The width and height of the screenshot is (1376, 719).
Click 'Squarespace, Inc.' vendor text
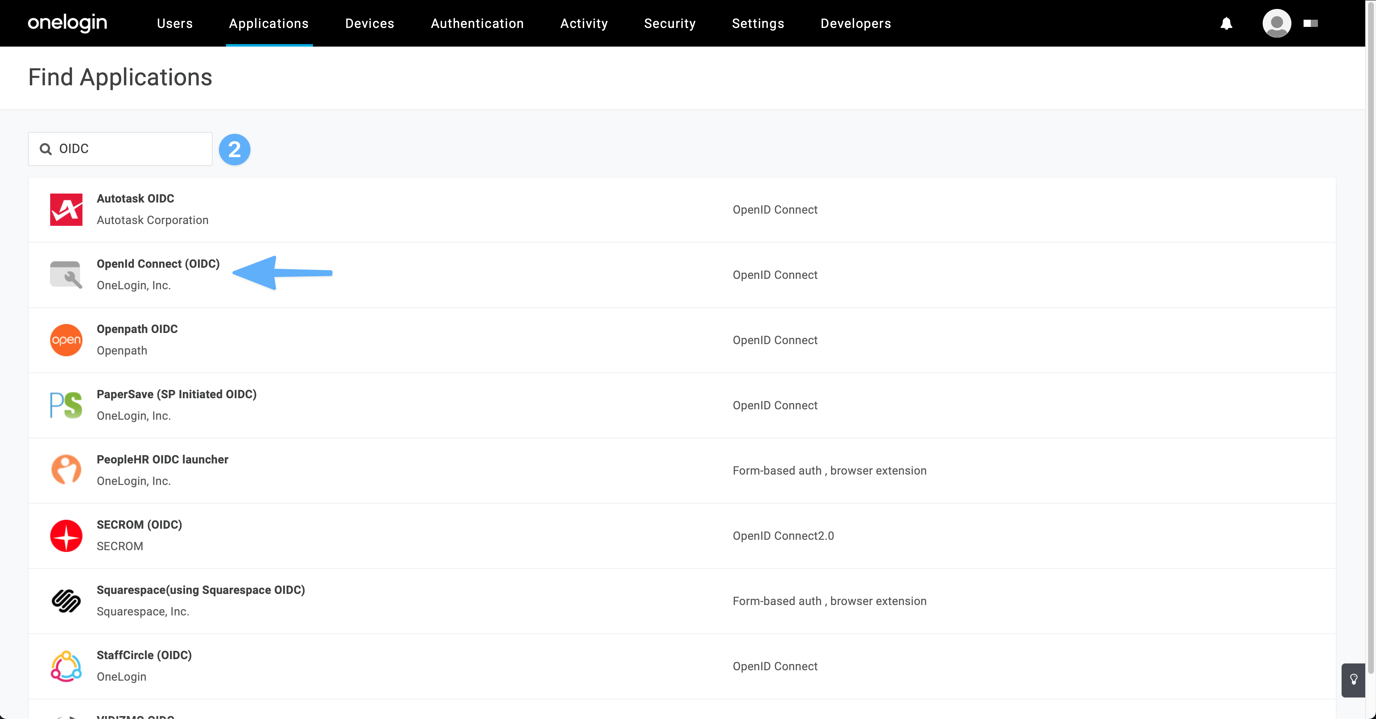click(x=143, y=612)
